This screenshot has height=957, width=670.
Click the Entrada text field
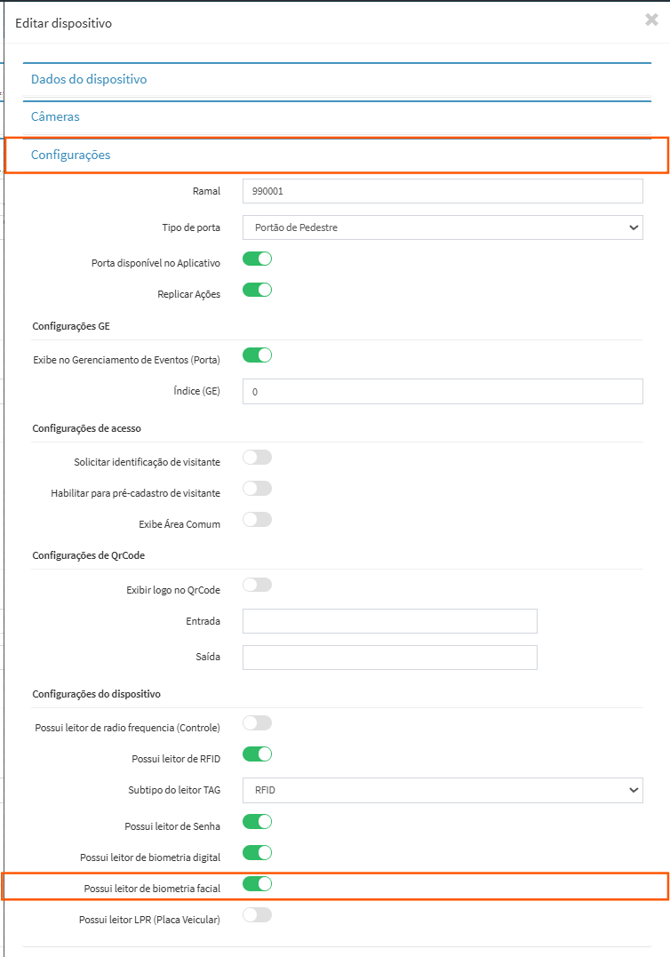pyautogui.click(x=390, y=621)
